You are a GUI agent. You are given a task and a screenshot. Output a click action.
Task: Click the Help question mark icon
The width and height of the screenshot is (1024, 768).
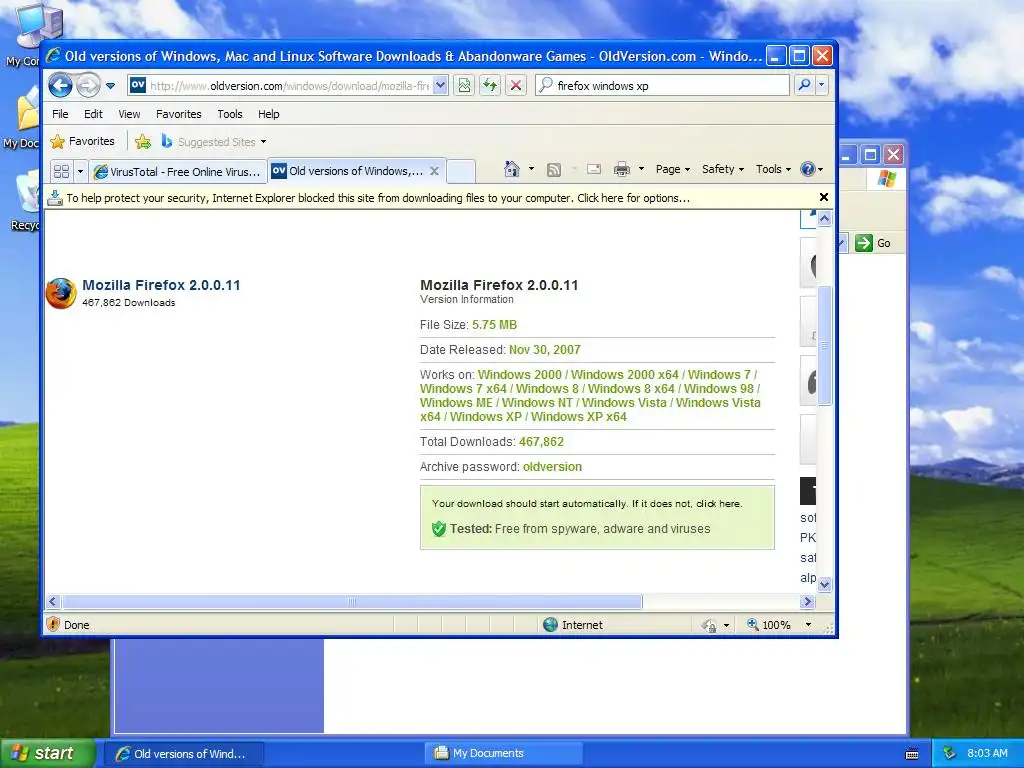(x=808, y=169)
